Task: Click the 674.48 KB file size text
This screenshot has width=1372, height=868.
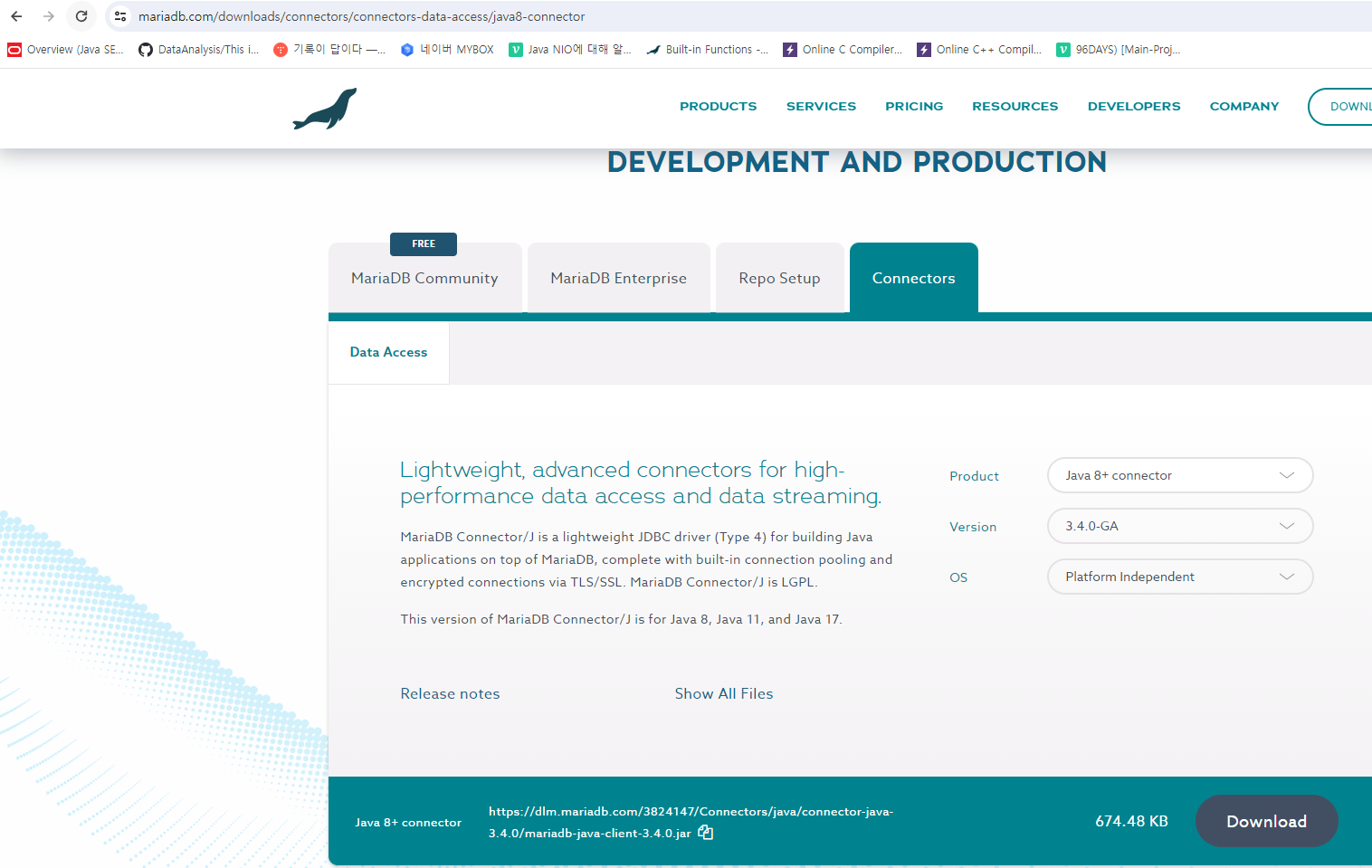Action: coord(1131,821)
